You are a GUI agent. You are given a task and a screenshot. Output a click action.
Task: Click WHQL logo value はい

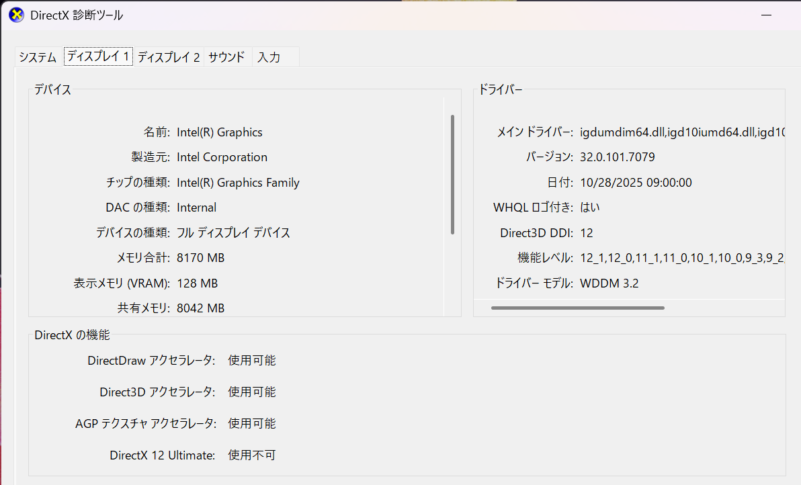(590, 207)
